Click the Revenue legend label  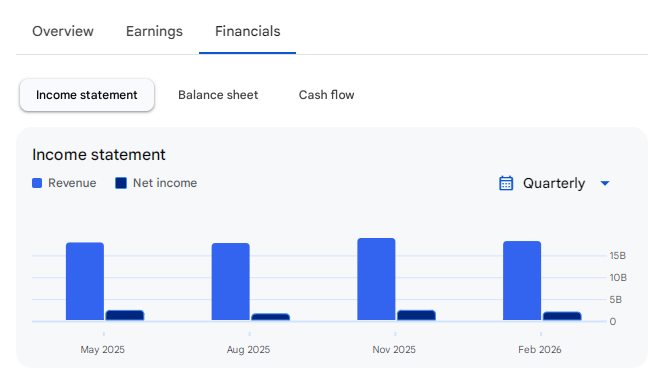(72, 183)
